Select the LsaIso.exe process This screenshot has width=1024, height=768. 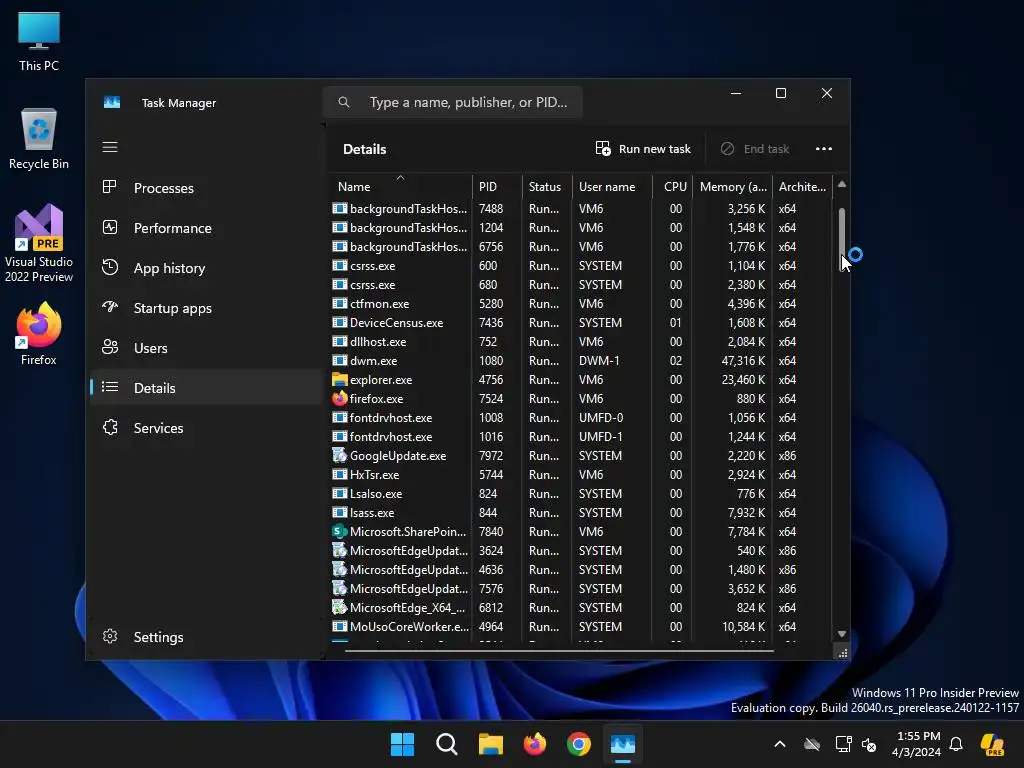tap(581, 494)
